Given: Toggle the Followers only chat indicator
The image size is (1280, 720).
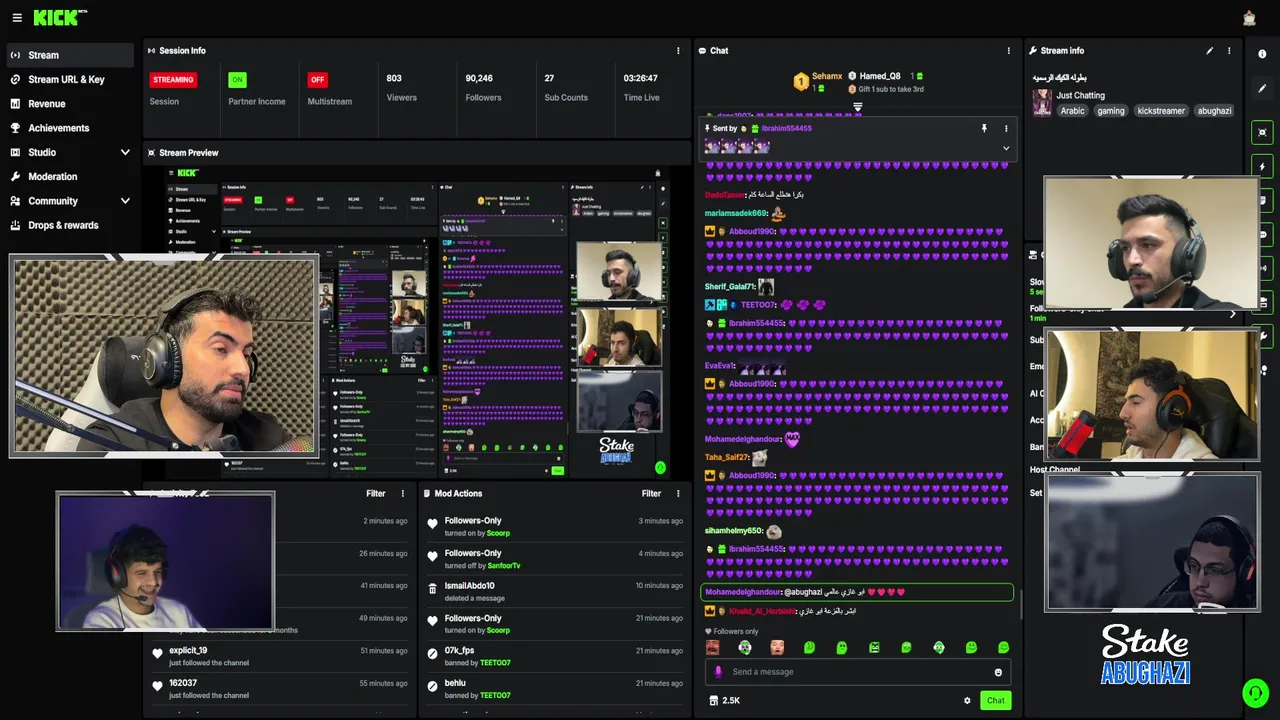Looking at the screenshot, I should (x=731, y=632).
